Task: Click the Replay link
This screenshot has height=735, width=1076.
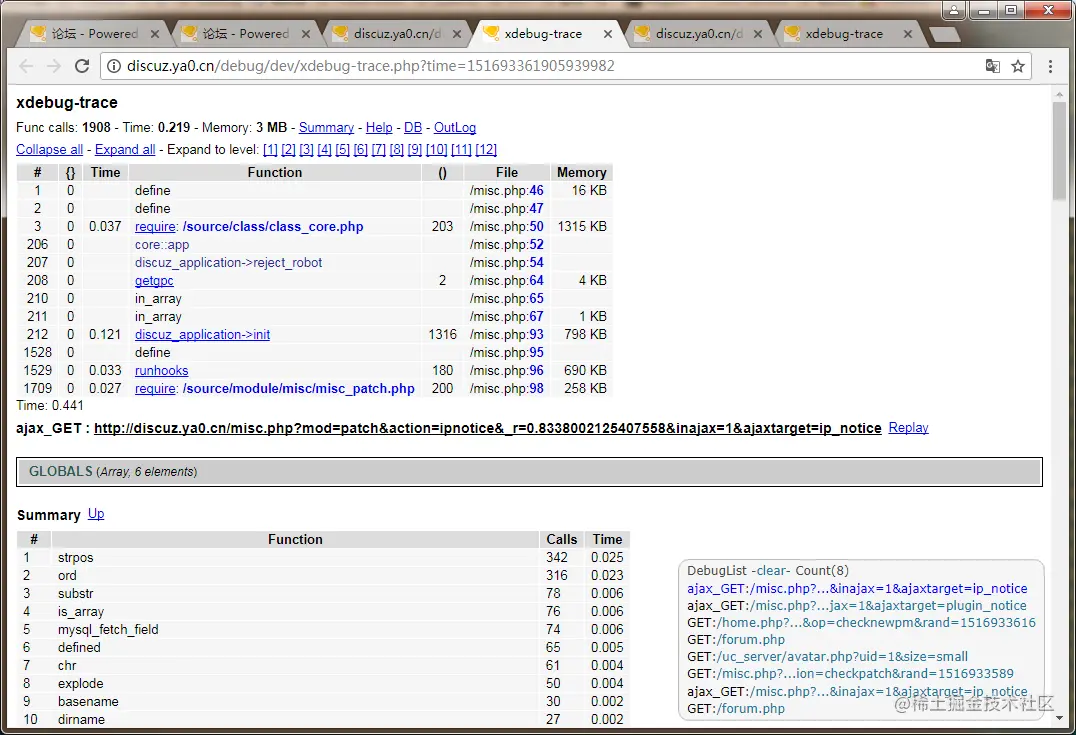Action: tap(908, 428)
